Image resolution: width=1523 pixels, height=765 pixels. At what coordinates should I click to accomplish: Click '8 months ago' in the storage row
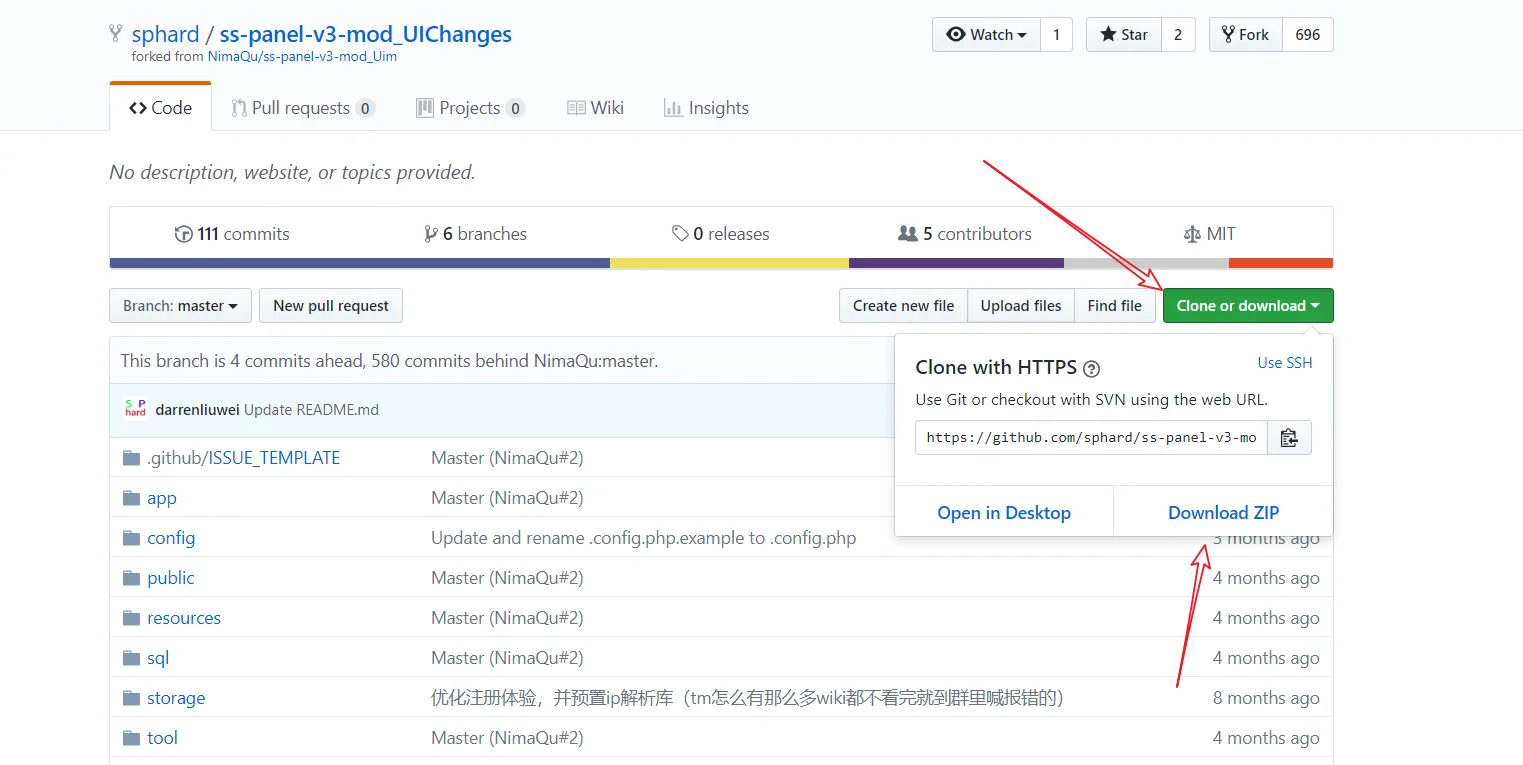click(x=1266, y=698)
